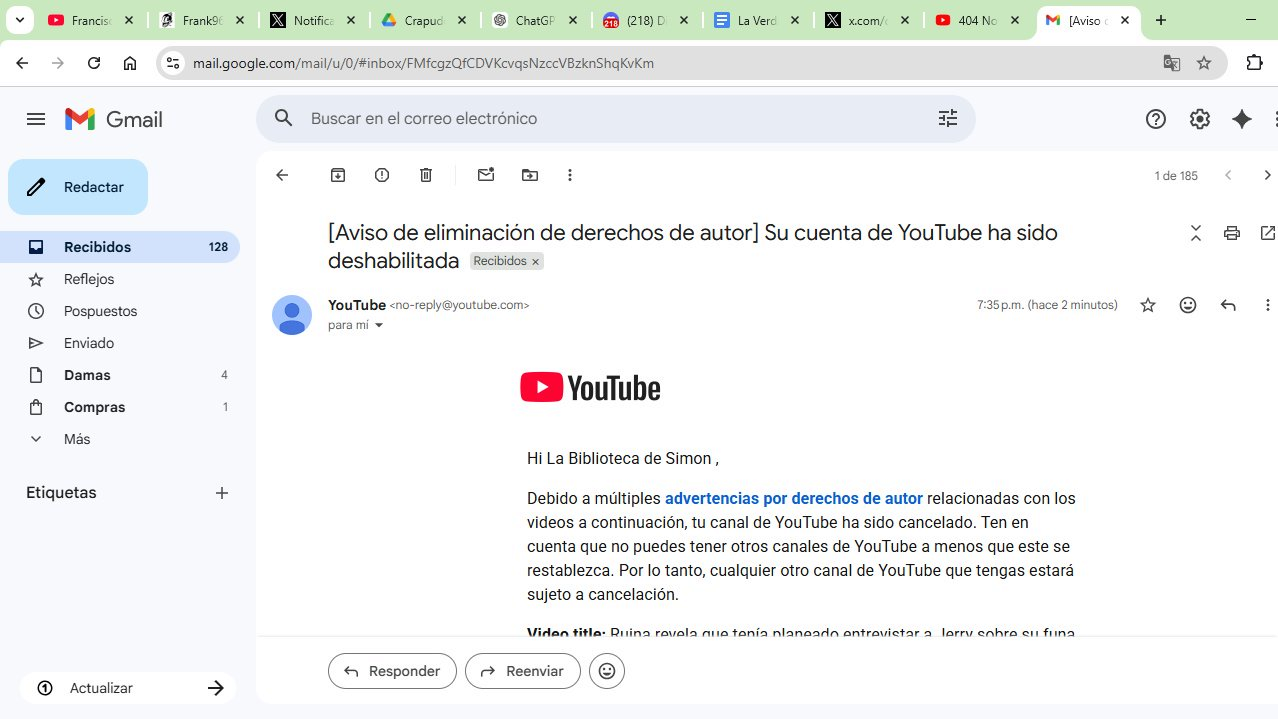Translate this page icon
1278x719 pixels.
tap(1172, 63)
